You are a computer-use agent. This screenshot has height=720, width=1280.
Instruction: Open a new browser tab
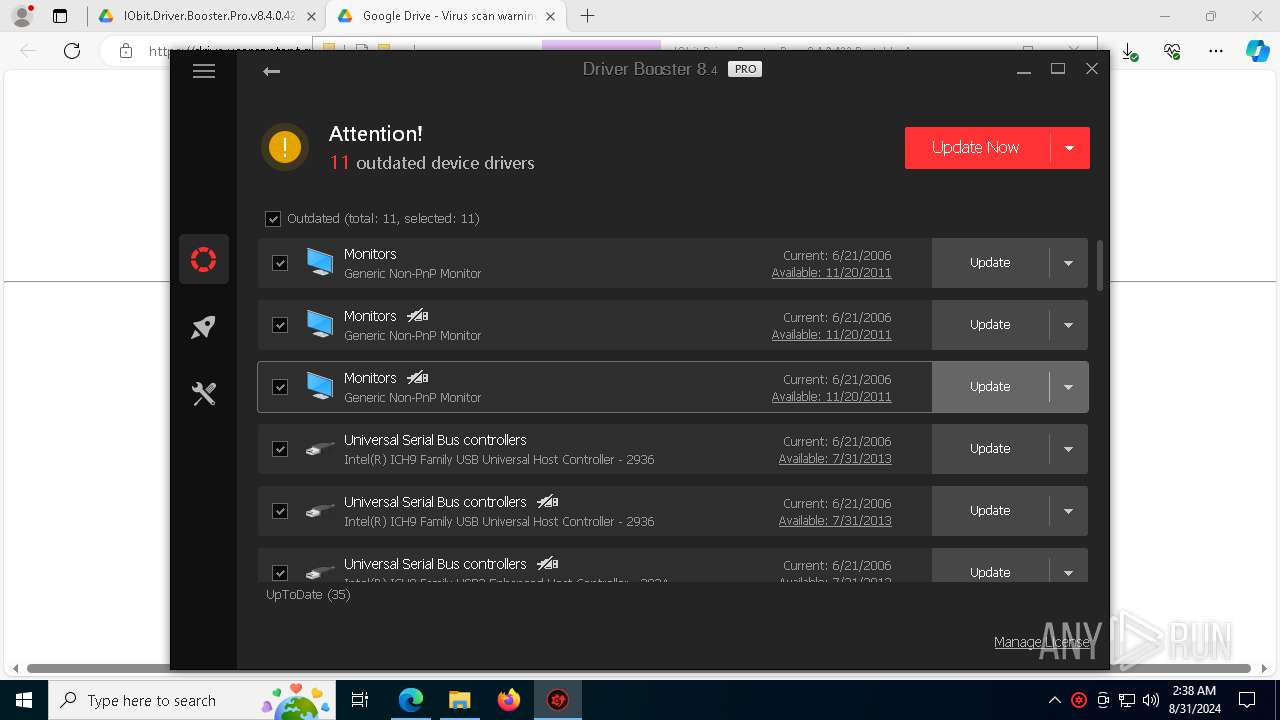coord(588,16)
